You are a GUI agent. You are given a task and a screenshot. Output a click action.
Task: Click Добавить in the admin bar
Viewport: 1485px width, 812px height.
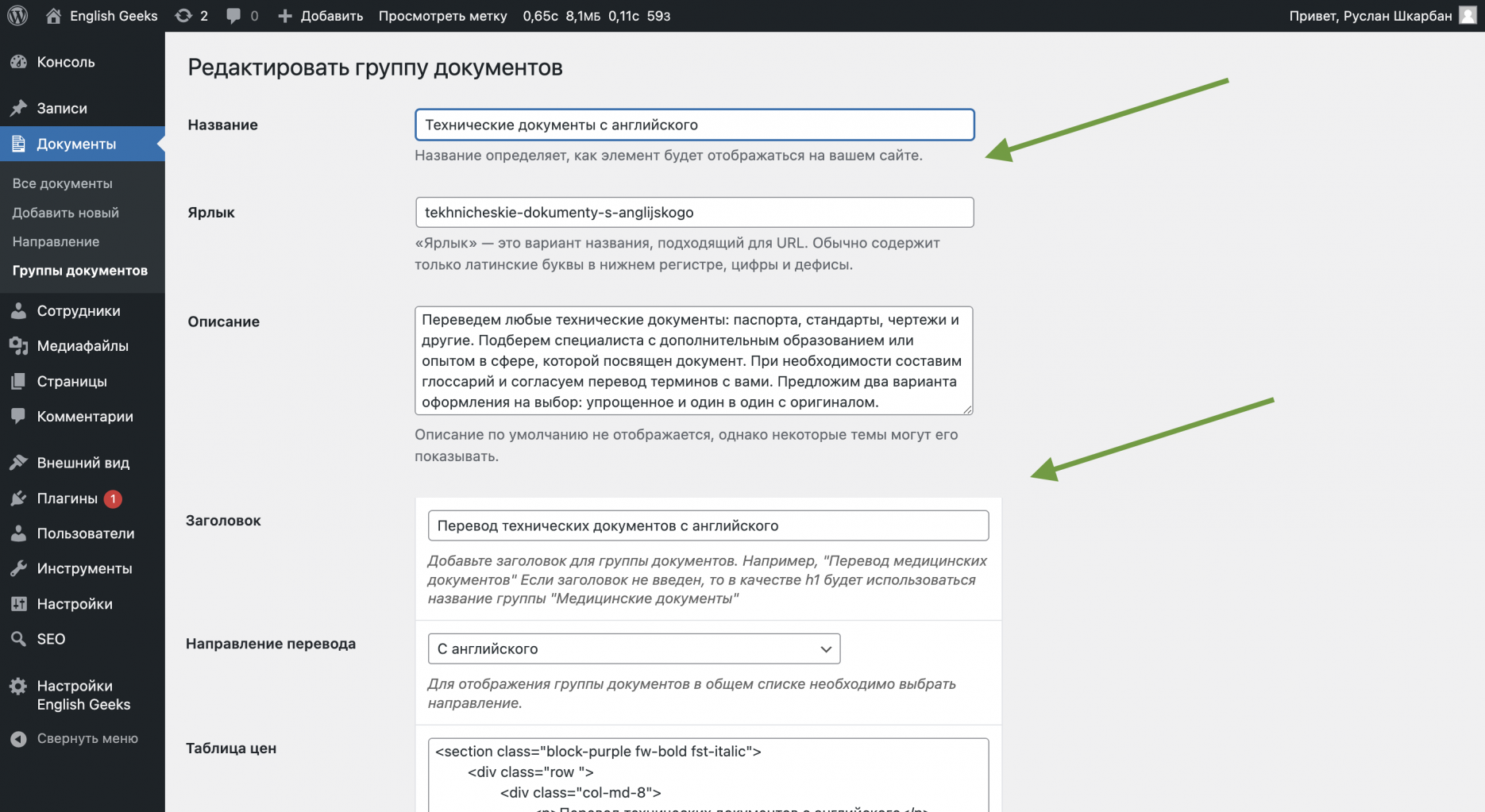332,16
